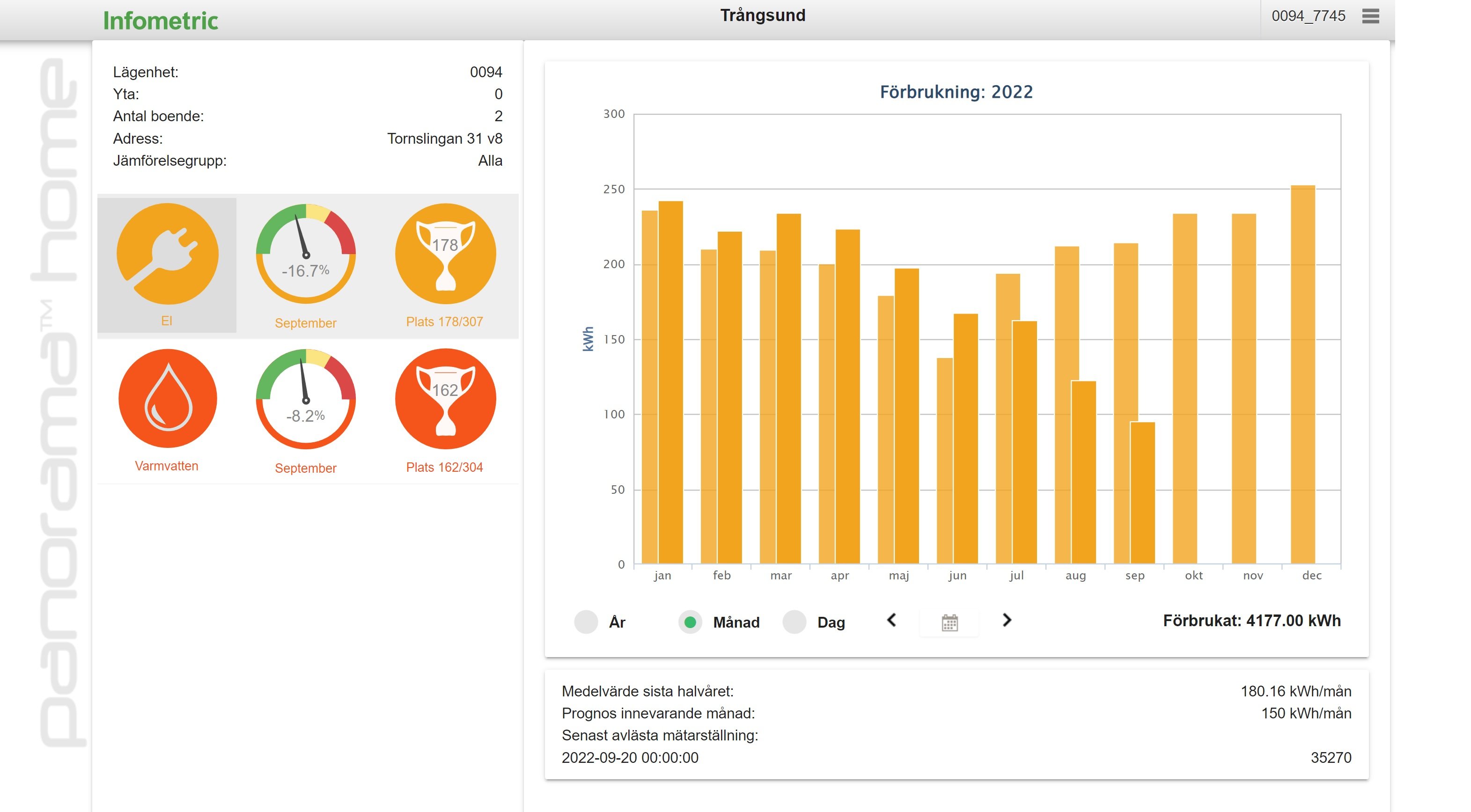Click the dark September bar
This screenshot has height=812, width=1471.
(1143, 494)
